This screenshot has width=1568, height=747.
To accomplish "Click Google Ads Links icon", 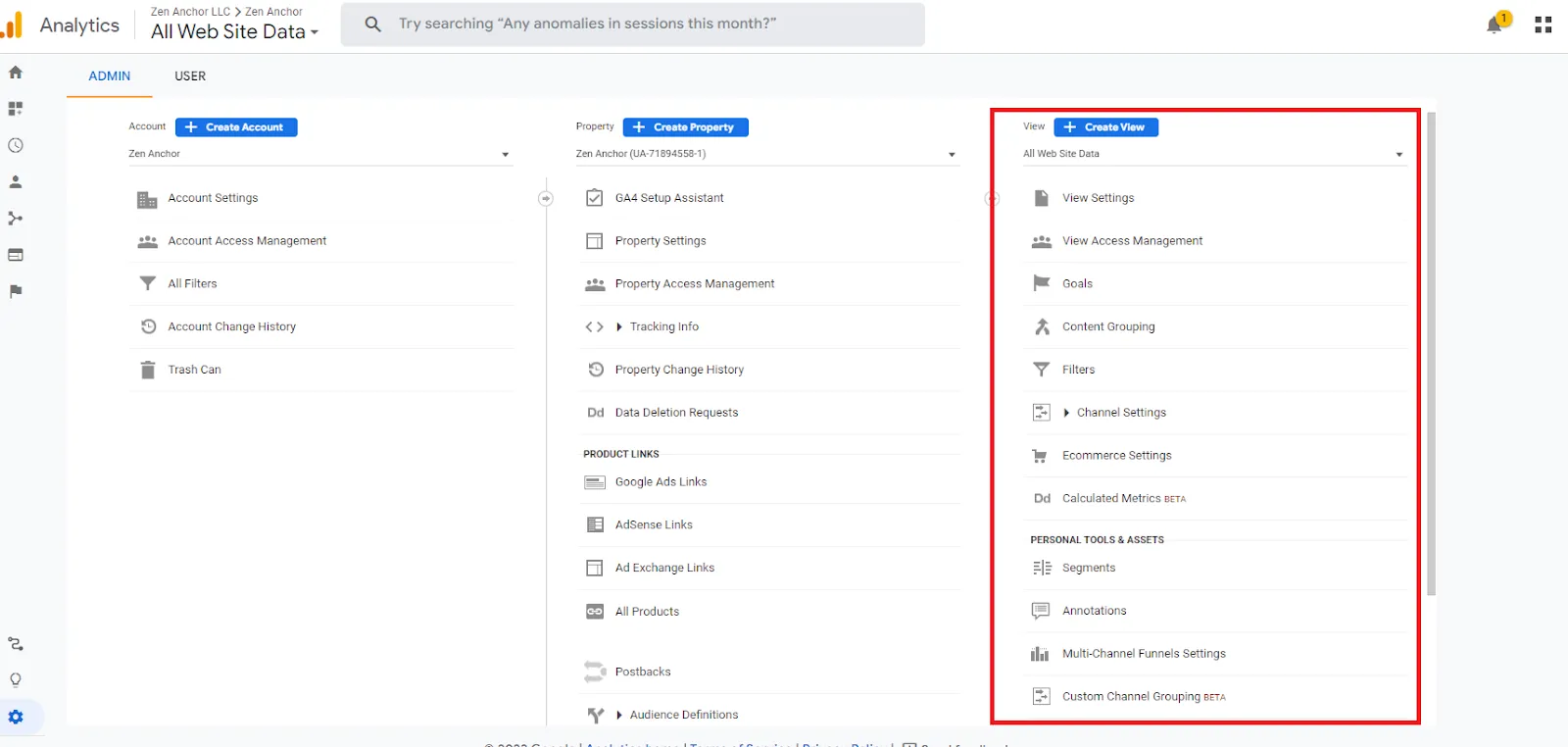I will [595, 482].
